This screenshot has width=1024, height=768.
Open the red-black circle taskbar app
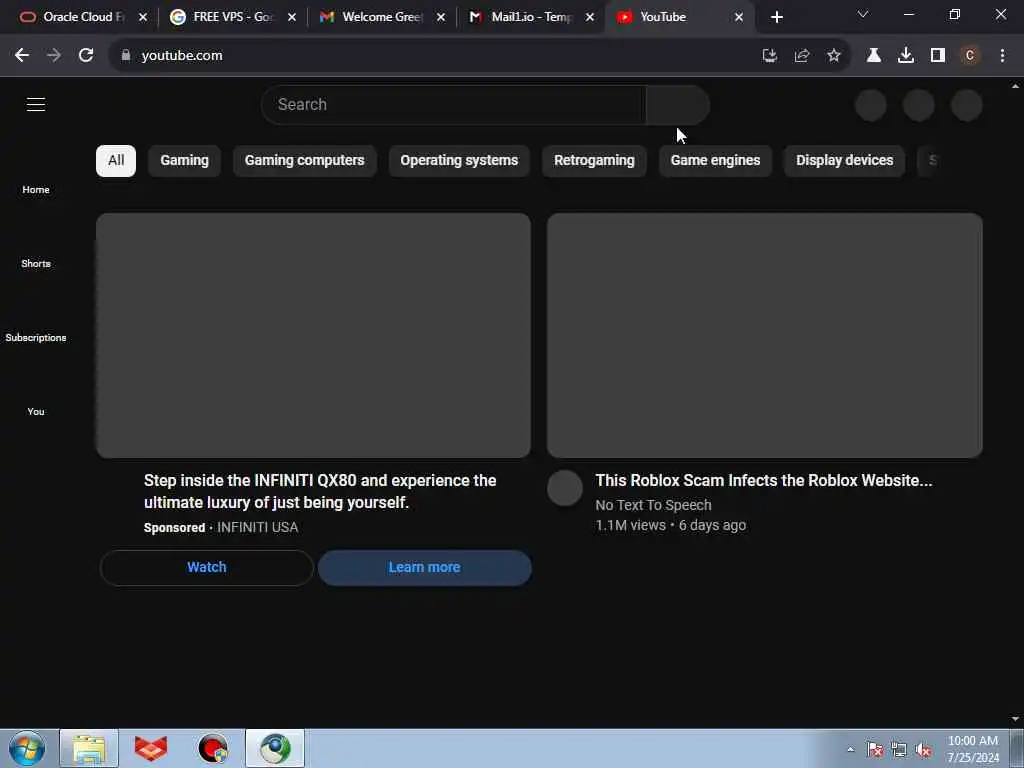(x=213, y=748)
